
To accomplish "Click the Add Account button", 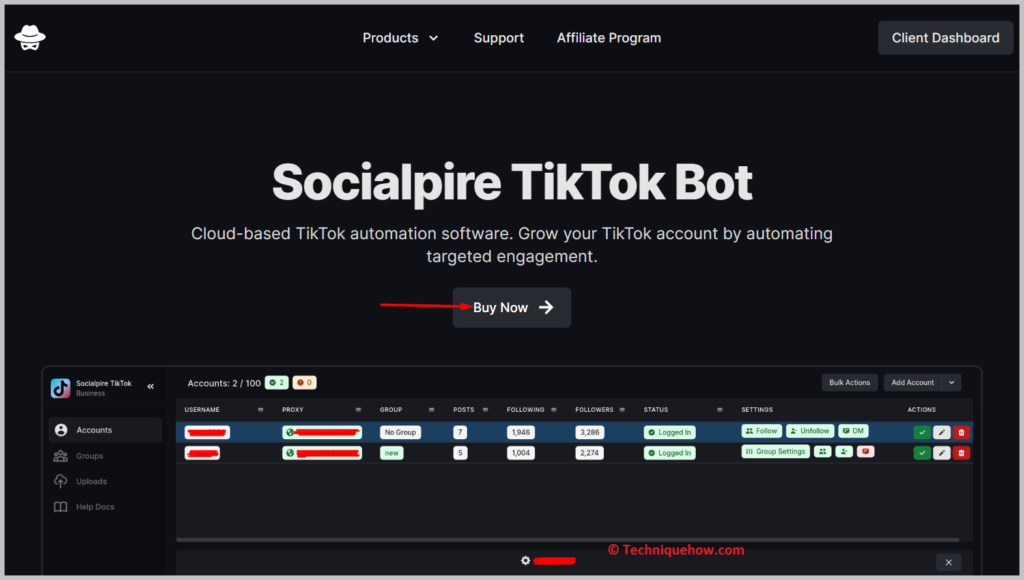I will pyautogui.click(x=913, y=383).
